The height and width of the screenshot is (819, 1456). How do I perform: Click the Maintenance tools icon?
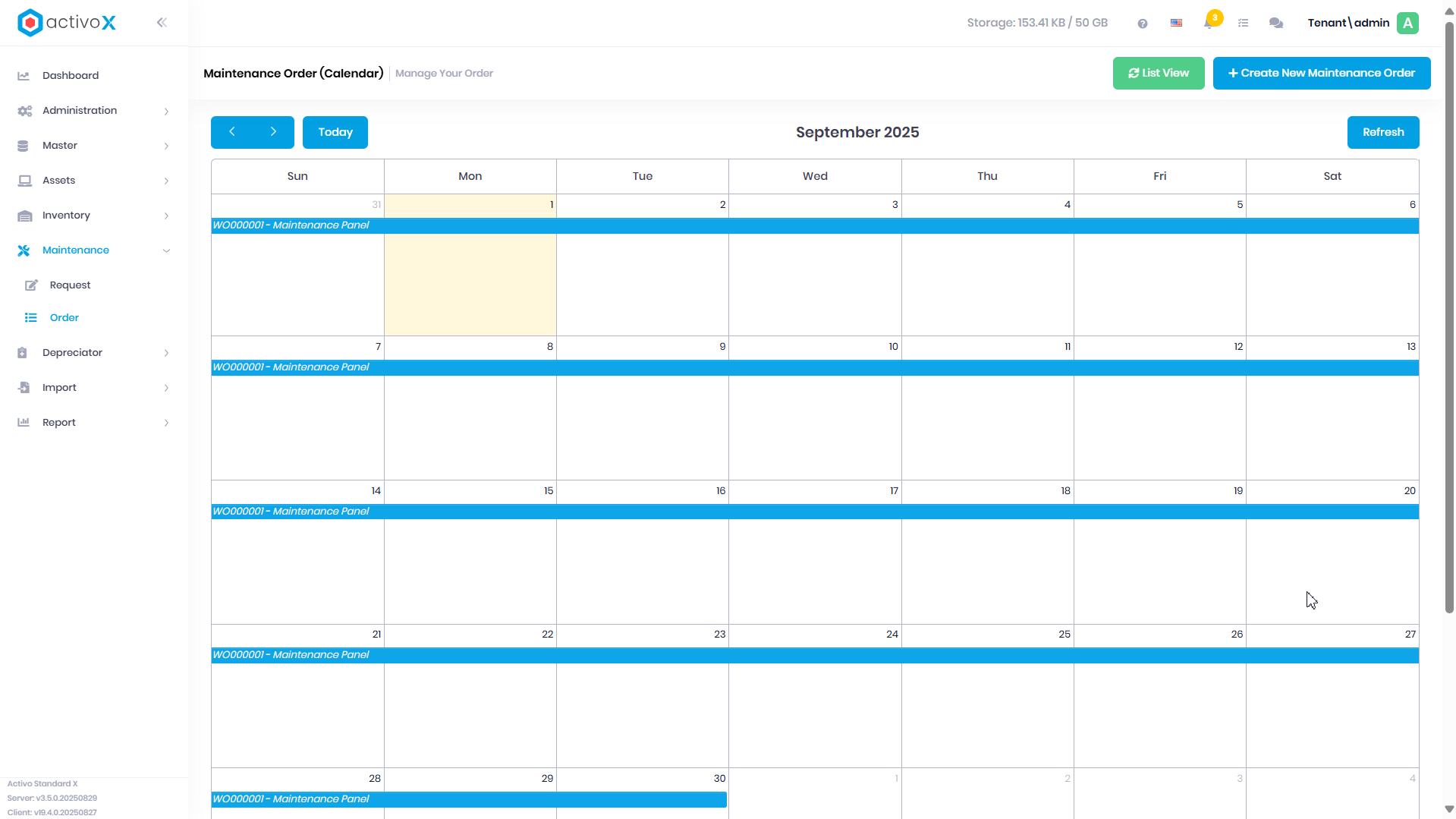pyautogui.click(x=24, y=250)
